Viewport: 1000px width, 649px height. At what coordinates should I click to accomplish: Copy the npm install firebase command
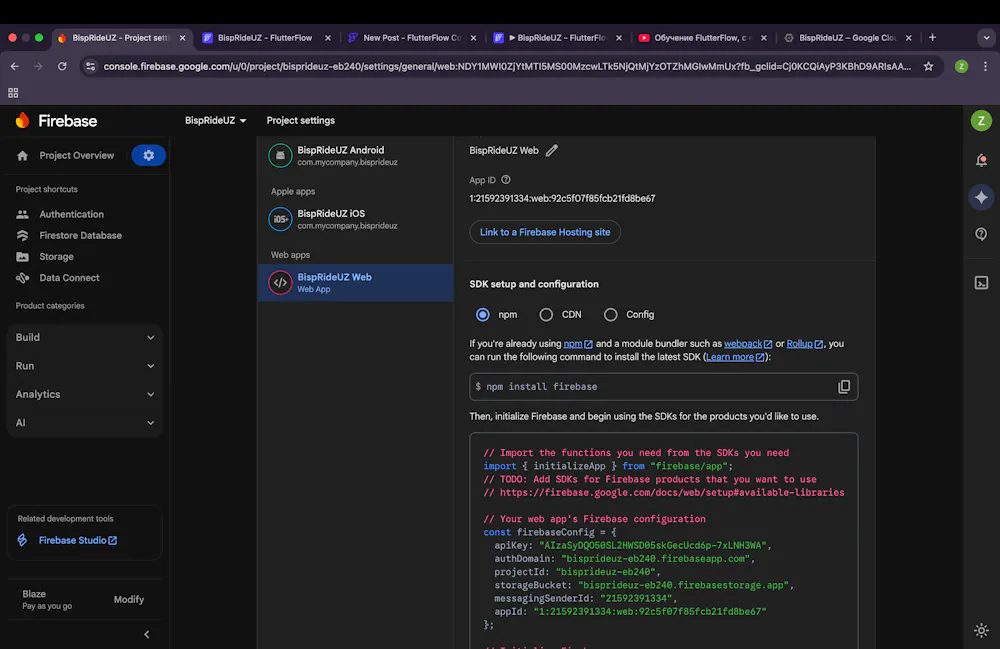point(844,387)
